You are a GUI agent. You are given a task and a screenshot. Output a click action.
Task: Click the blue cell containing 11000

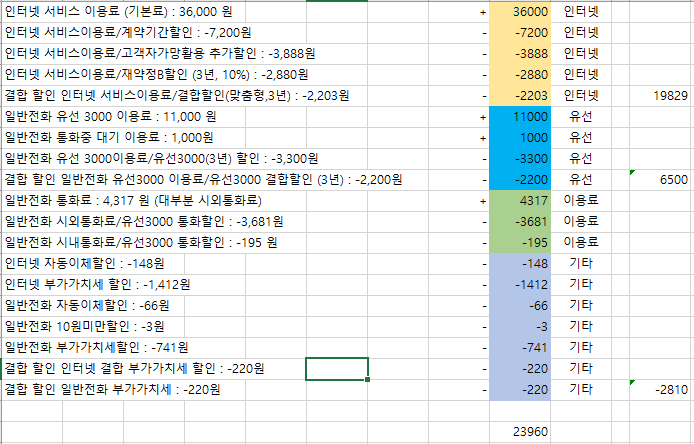(x=520, y=117)
